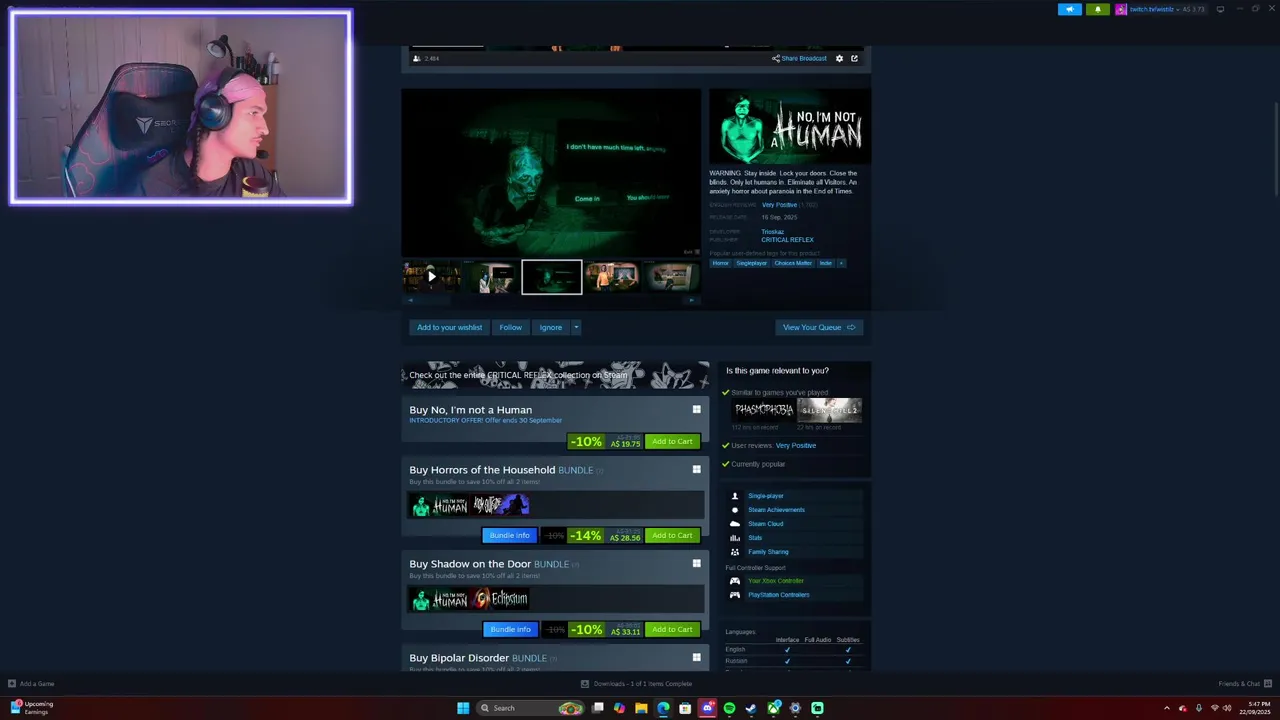Click Windows icon on Bipolar Disorder bundle
Image resolution: width=1280 pixels, height=720 pixels.
point(697,657)
